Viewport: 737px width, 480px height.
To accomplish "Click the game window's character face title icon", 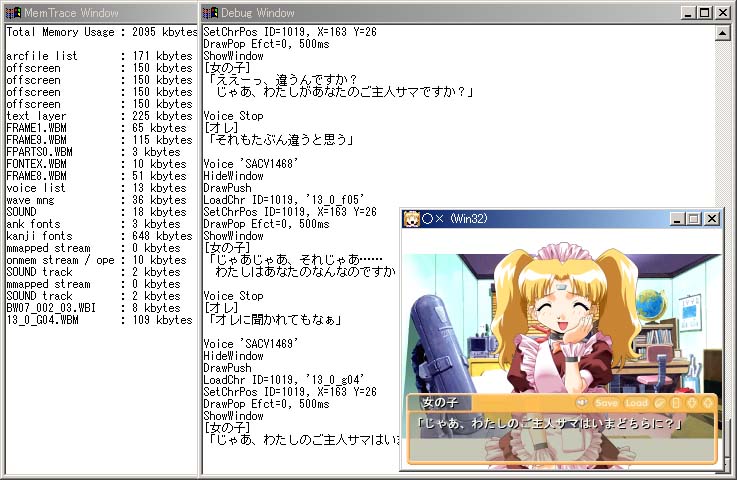I will point(412,219).
